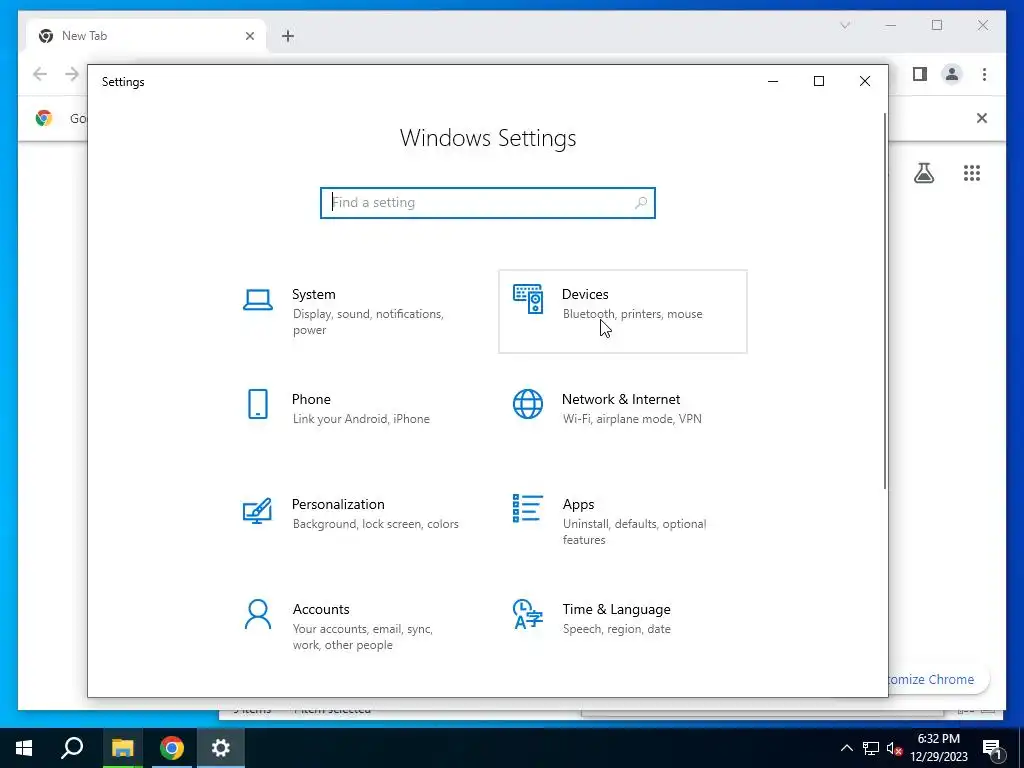Switch to the New Tab tab in Chrome
This screenshot has height=768, width=1024.
(x=145, y=36)
